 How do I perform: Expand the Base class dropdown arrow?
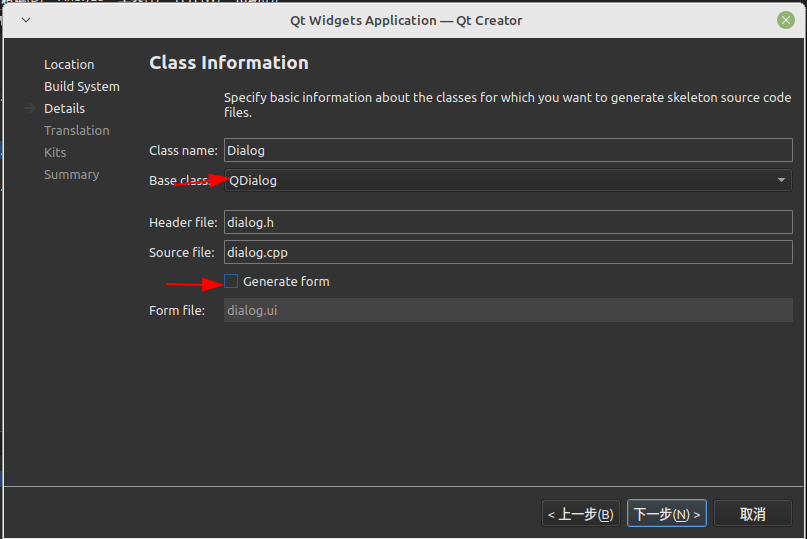(x=781, y=180)
